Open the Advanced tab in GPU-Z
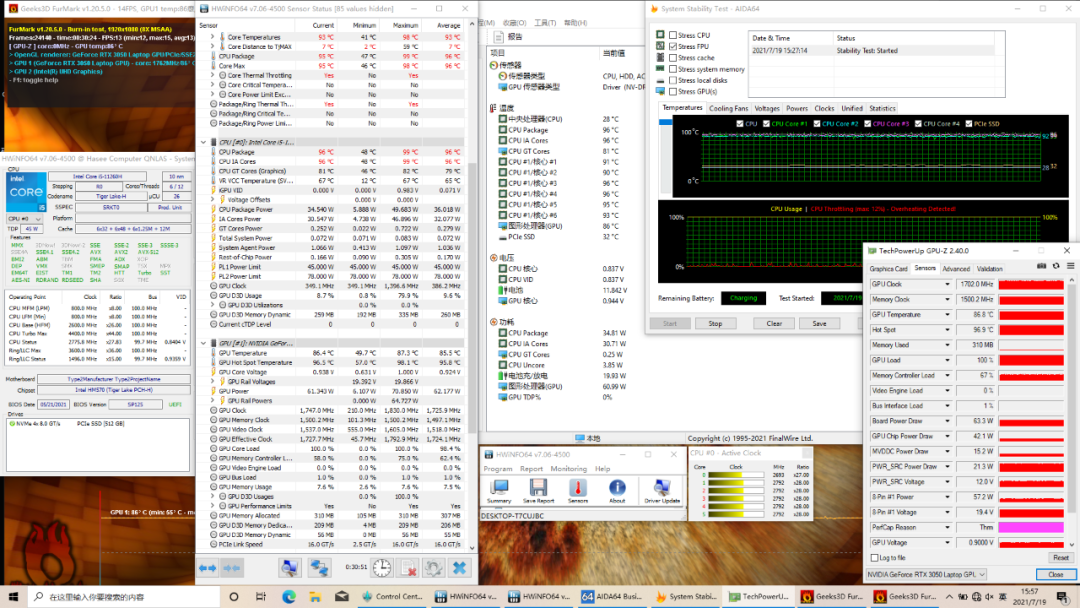 [x=956, y=268]
